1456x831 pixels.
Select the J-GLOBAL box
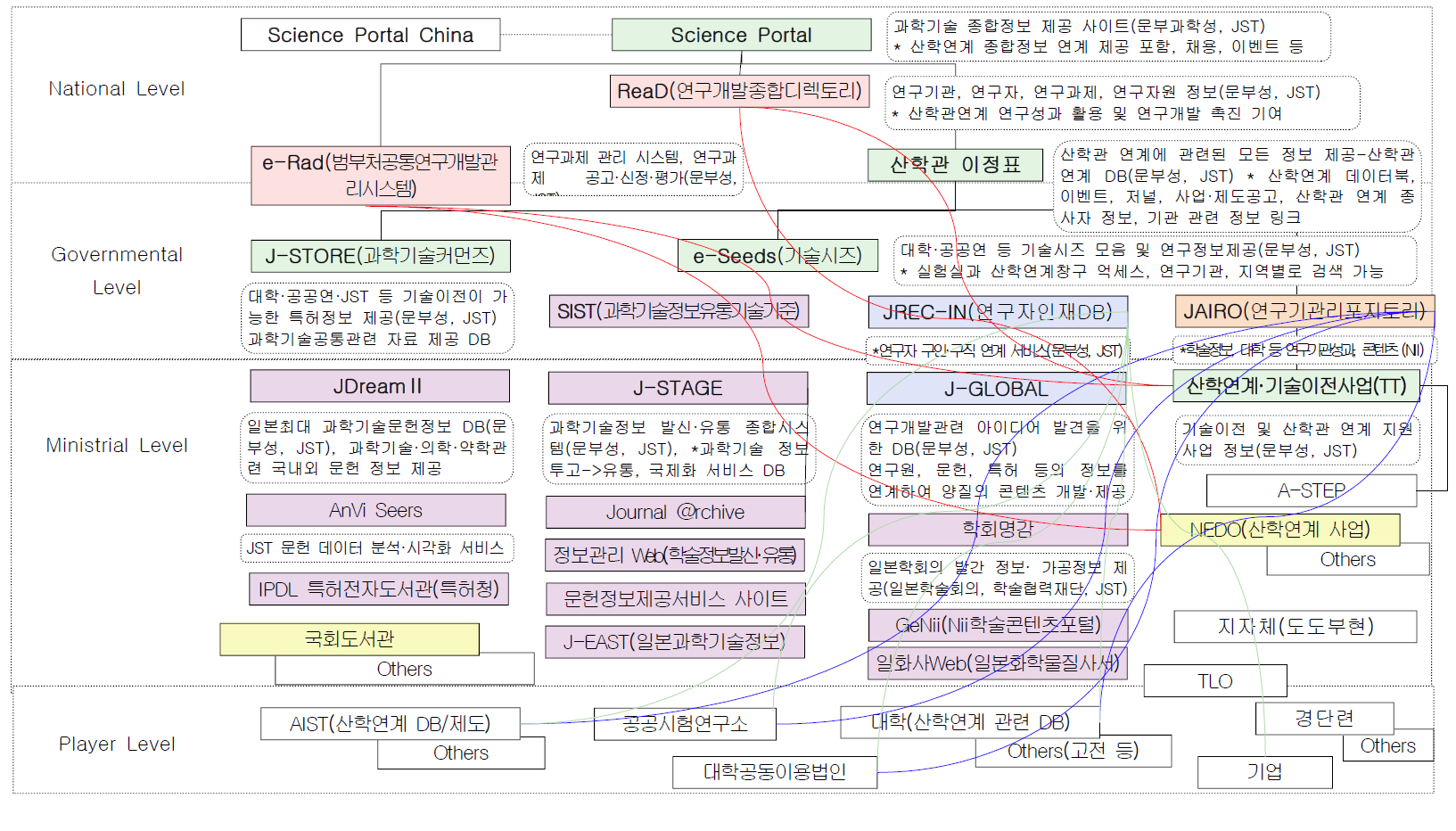pos(996,389)
